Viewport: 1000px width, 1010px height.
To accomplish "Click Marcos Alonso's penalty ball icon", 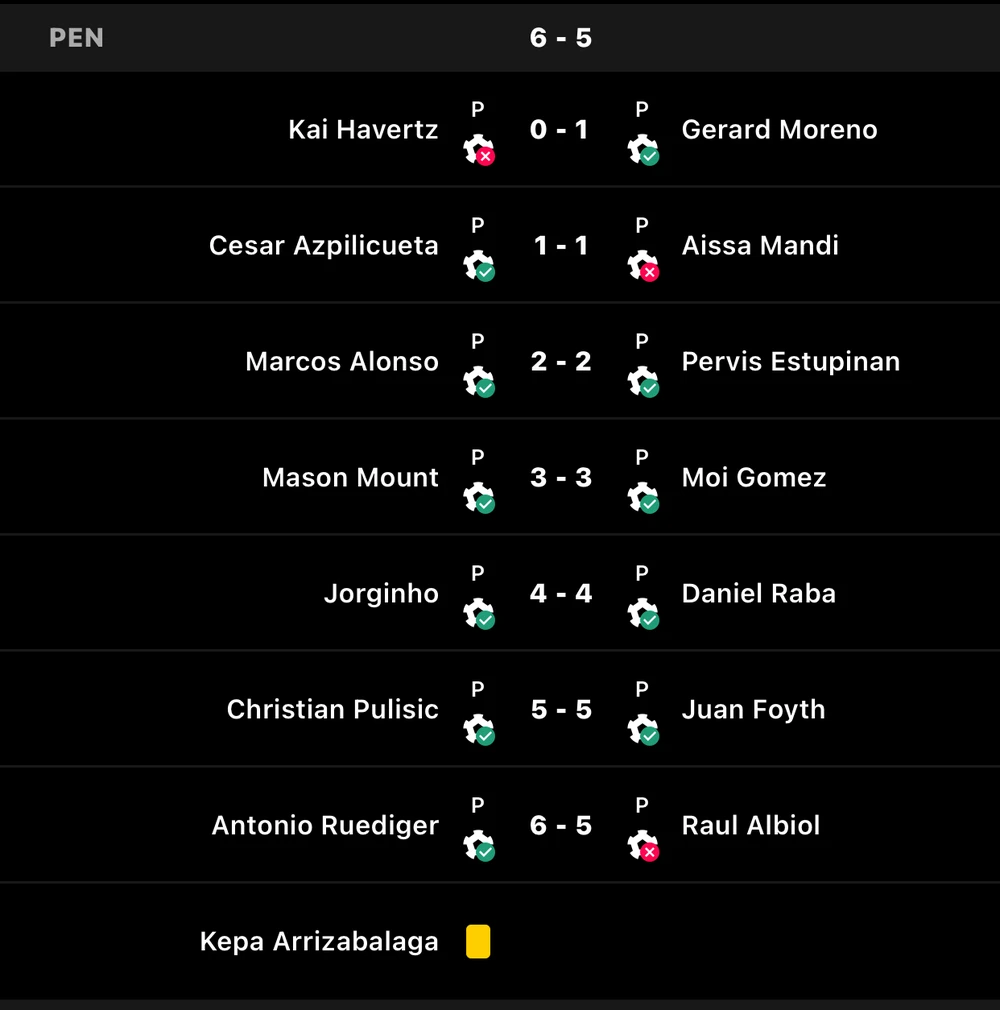I will pos(479,381).
